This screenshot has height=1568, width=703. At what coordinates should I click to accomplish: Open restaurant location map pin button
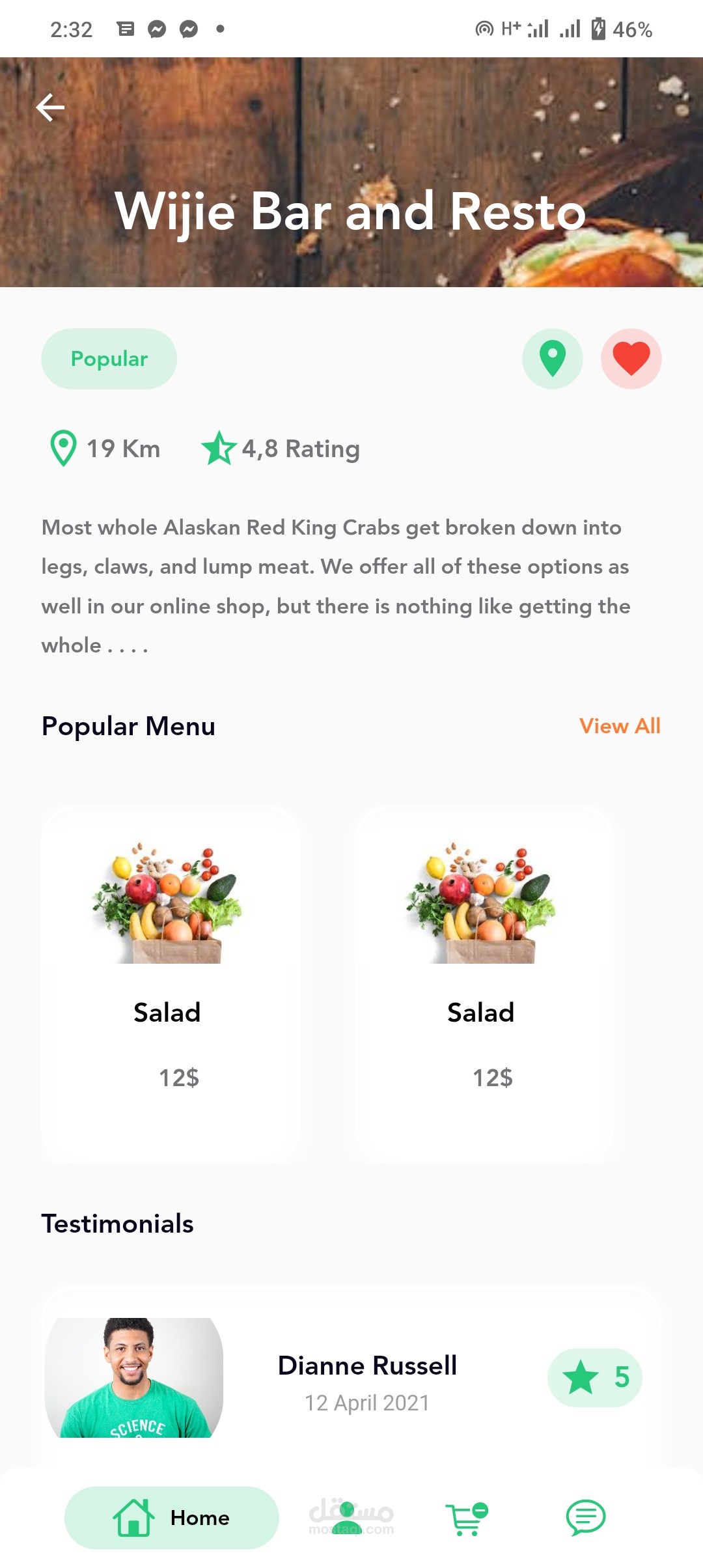point(552,359)
